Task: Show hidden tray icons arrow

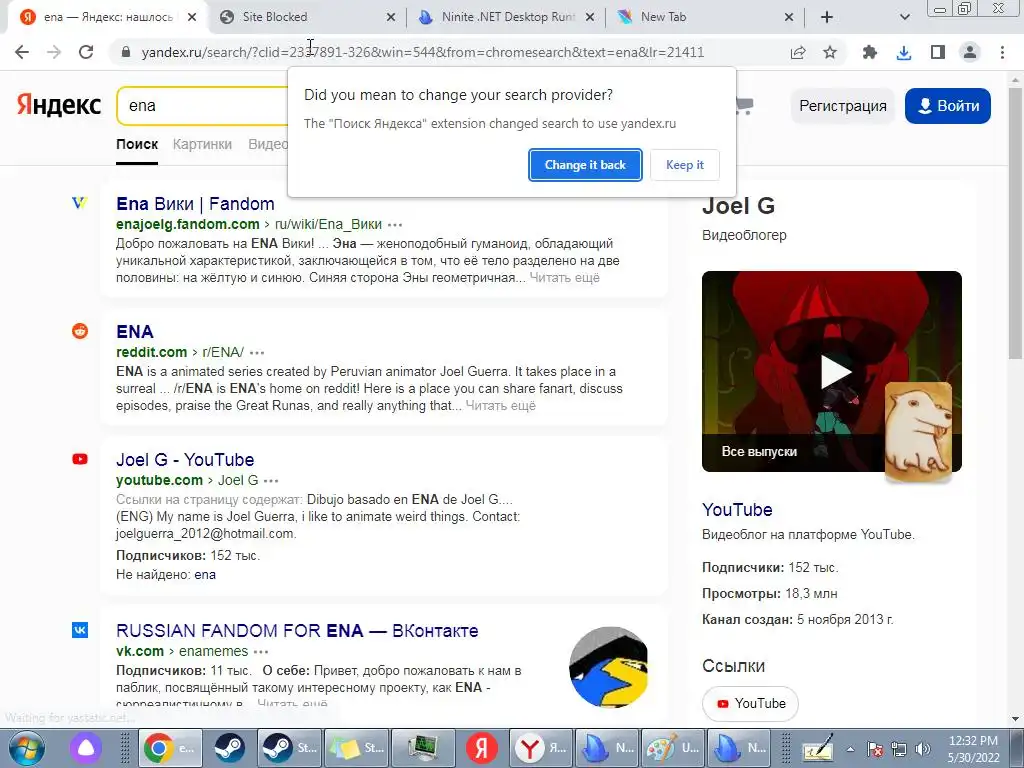Action: (850, 749)
